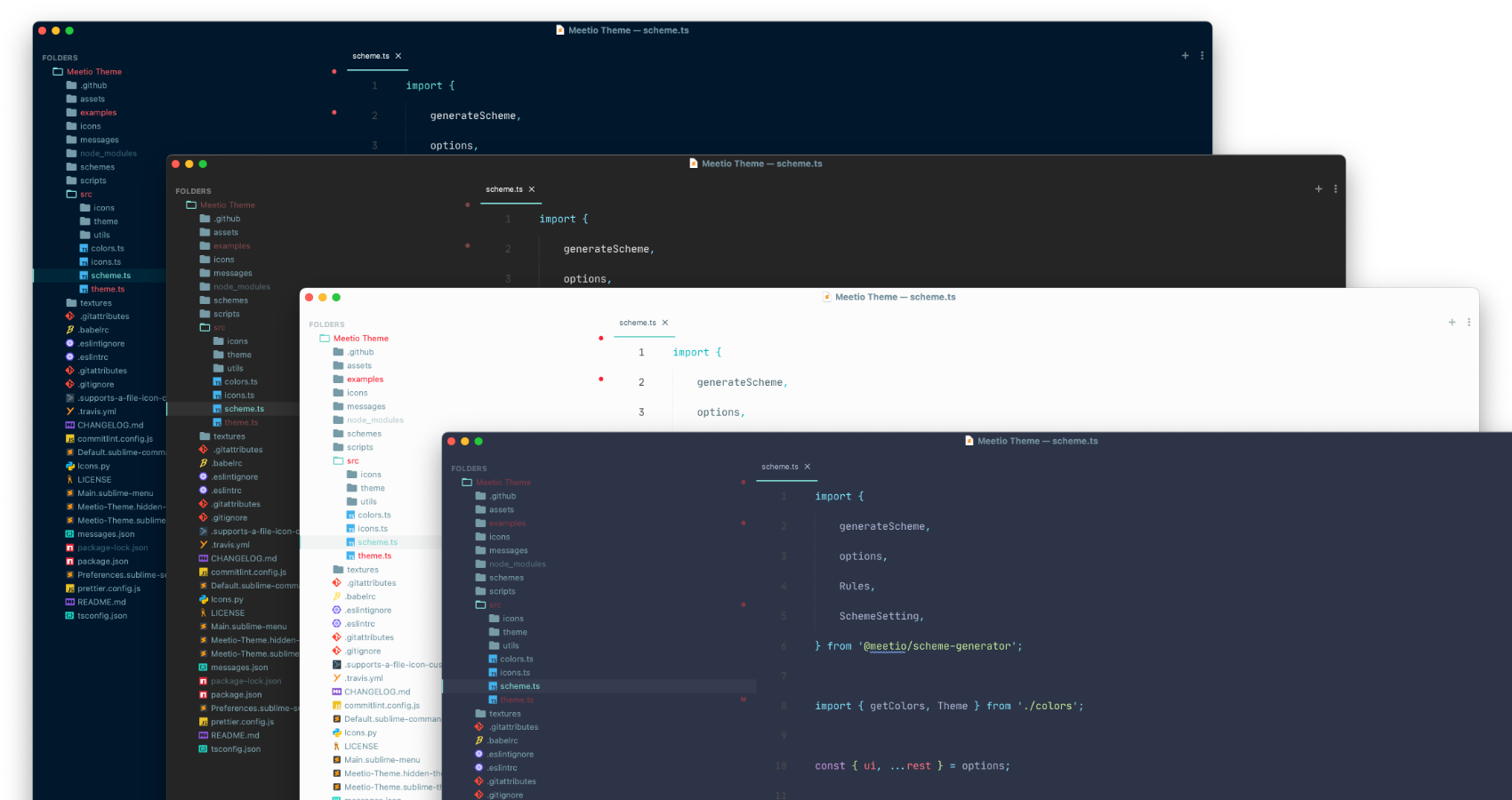Open the tab options kebab menu in the light window
The width and height of the screenshot is (1512, 800).
[x=1469, y=323]
